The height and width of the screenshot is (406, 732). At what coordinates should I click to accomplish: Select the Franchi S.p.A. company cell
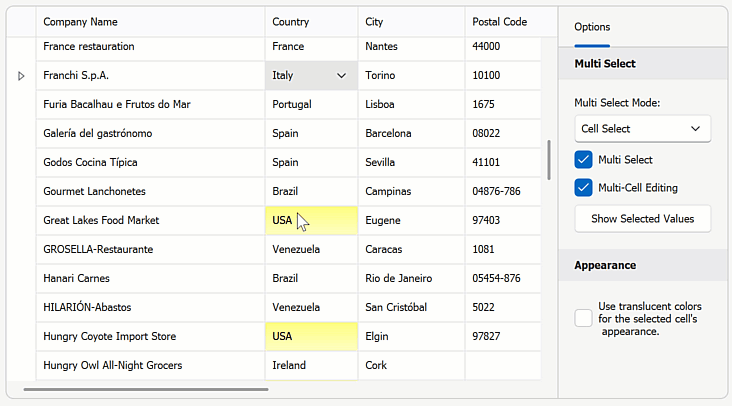click(150, 76)
